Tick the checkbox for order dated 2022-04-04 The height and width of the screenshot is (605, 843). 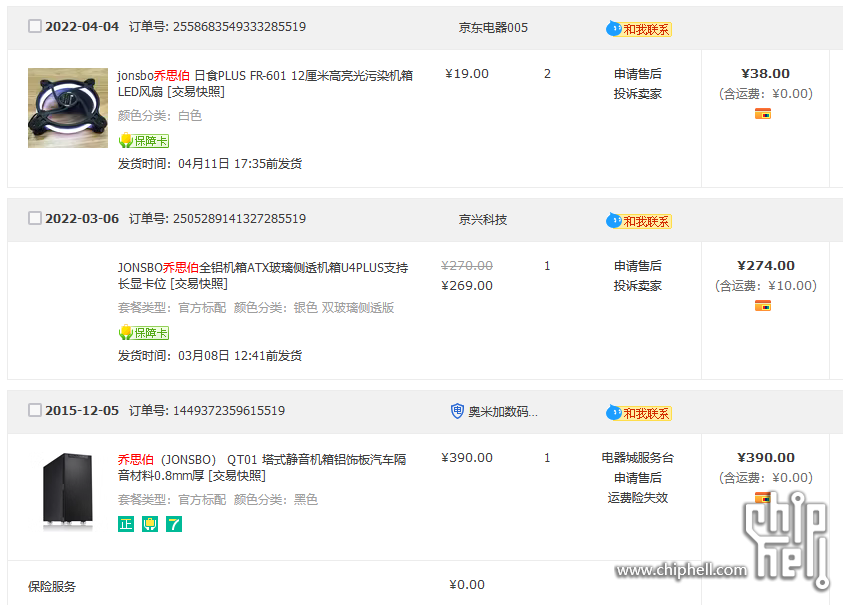[35, 26]
